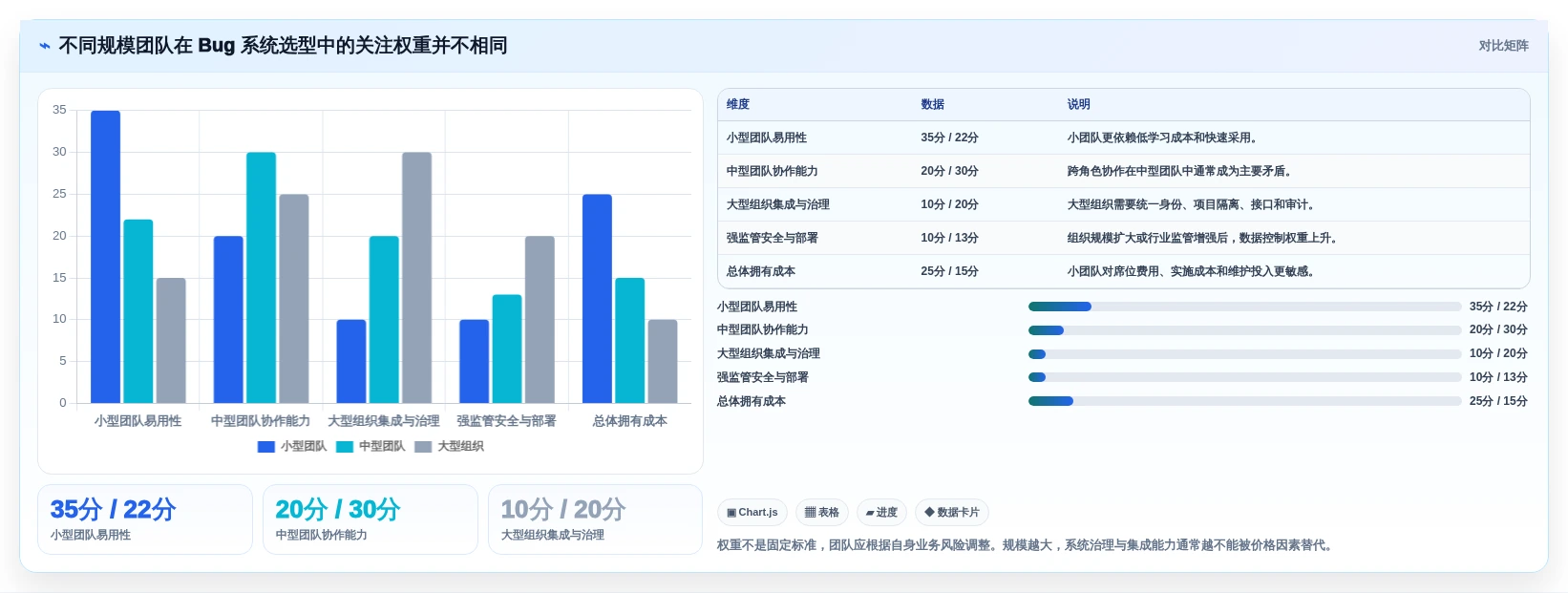Screen dimensions: 1568x593
Task: Click the 强监管安全与部署 progress bar
Action: (x=1244, y=377)
